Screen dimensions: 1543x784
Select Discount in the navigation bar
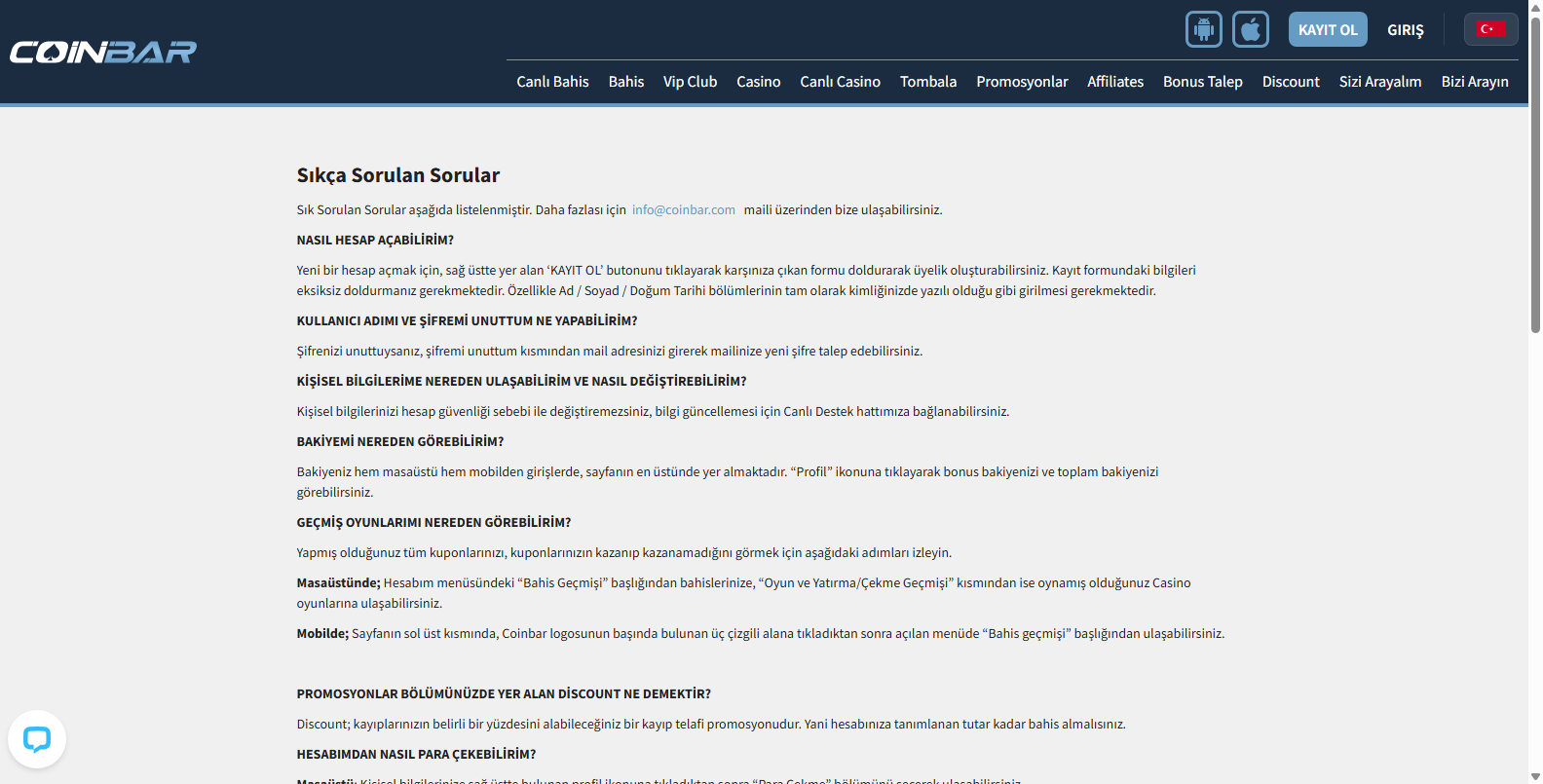pyautogui.click(x=1291, y=82)
